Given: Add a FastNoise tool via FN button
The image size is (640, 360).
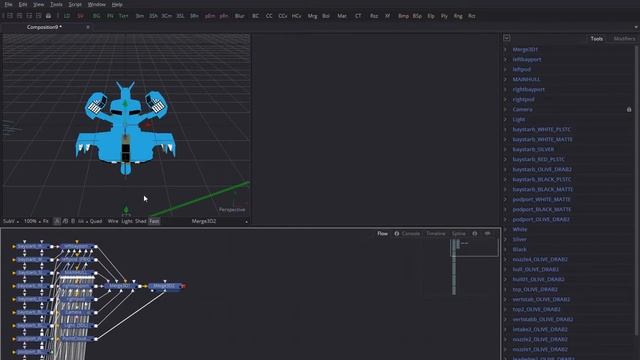Looking at the screenshot, I should pos(110,16).
